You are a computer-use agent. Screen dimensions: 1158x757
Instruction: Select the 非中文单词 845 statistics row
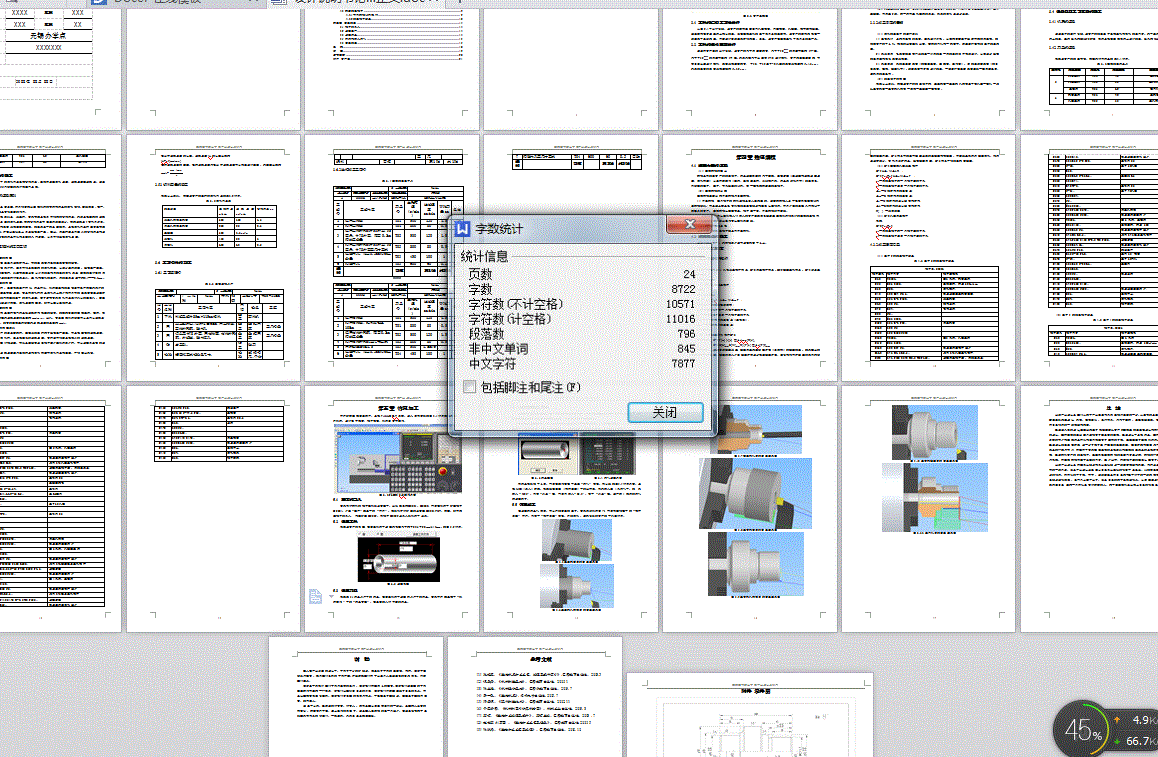[582, 349]
